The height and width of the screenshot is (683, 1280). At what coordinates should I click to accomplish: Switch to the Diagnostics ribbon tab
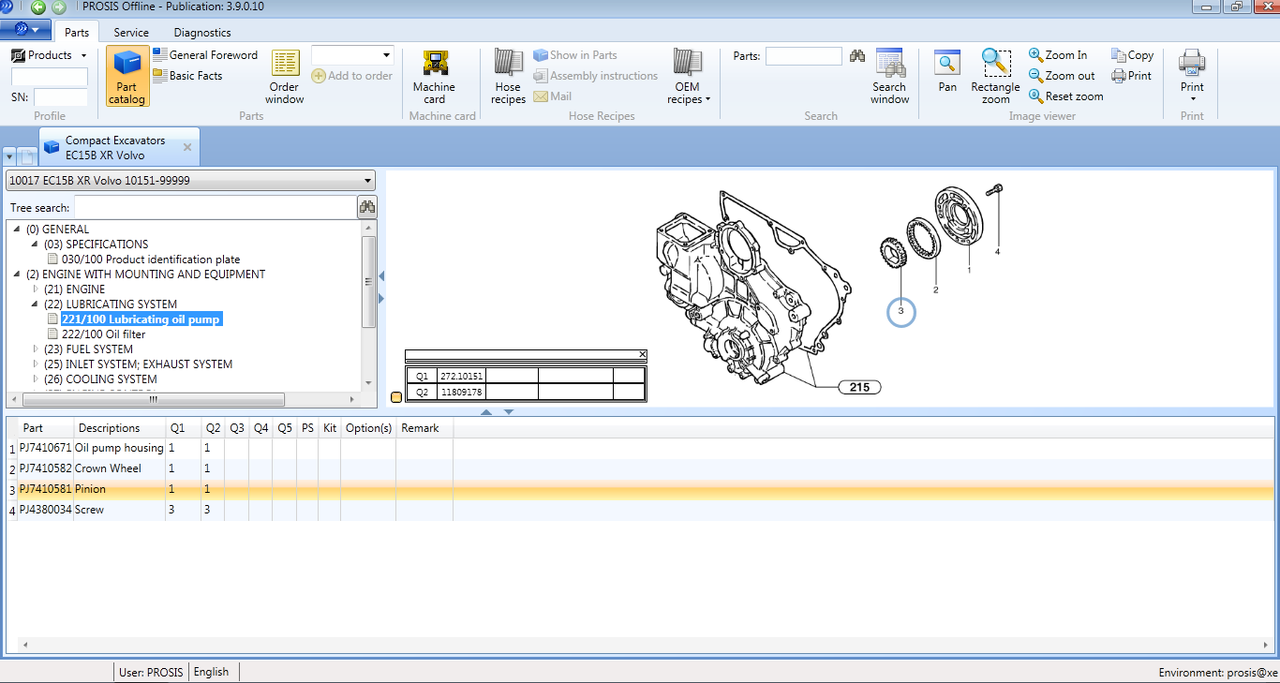(202, 32)
